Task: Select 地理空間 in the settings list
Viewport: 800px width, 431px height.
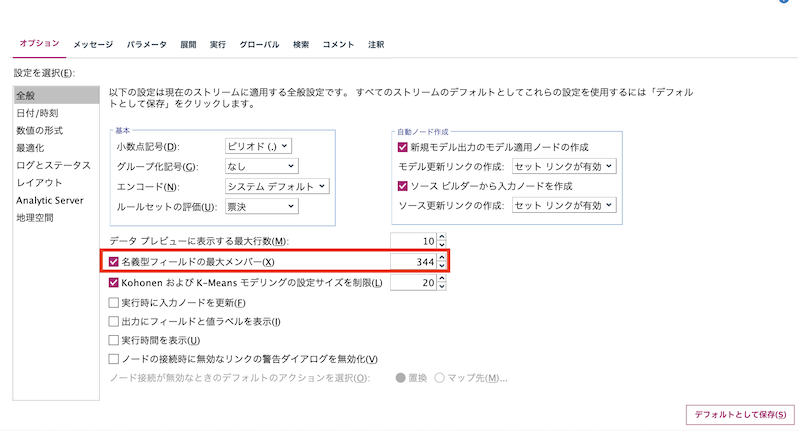Action: [56, 218]
